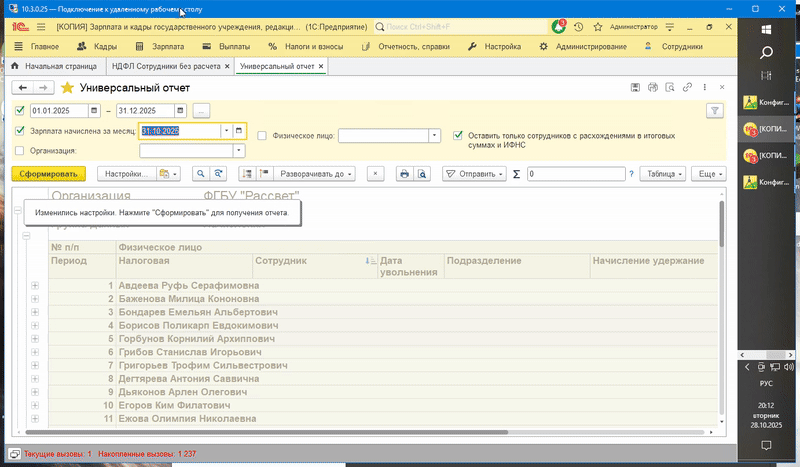Click the РУС language indicator
The width and height of the screenshot is (800, 467).
click(x=766, y=383)
